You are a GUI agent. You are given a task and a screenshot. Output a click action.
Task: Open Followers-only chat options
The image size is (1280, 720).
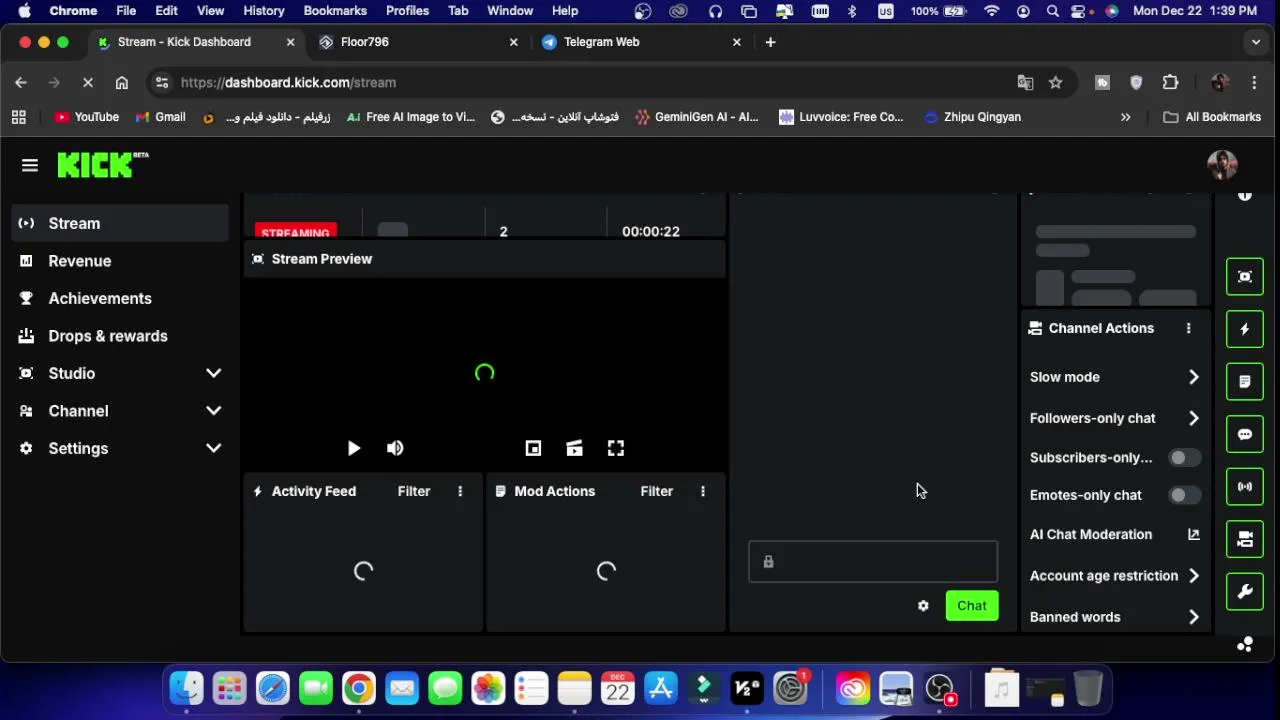click(x=1115, y=418)
